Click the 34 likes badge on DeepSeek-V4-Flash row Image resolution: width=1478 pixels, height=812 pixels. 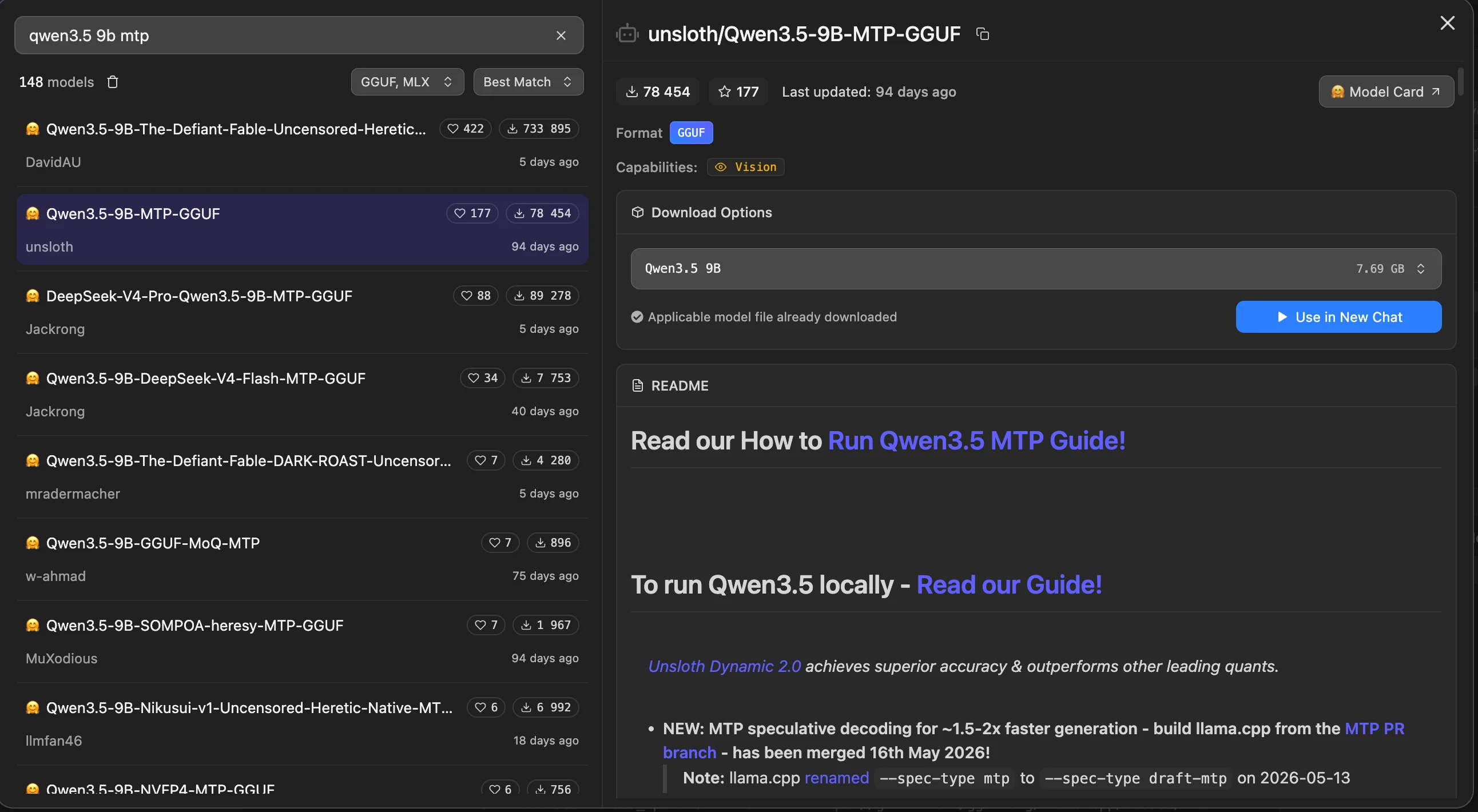click(x=483, y=378)
